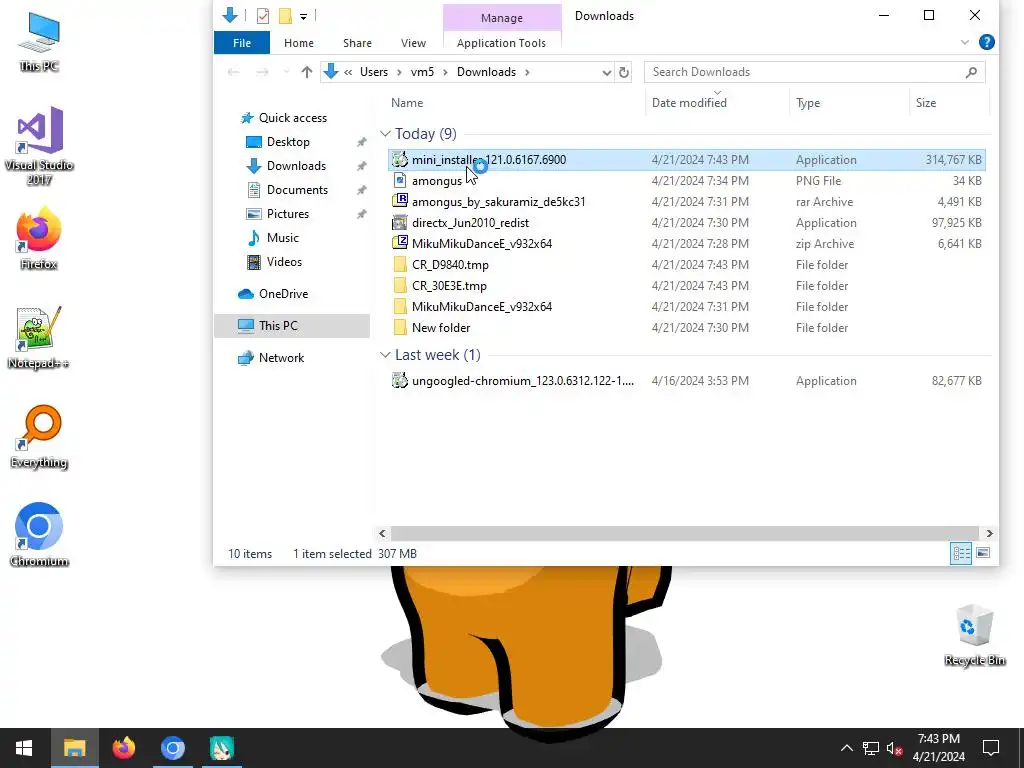Screen dimensions: 1024x768
Task: Click Users in the address breadcrumb
Action: tap(374, 72)
